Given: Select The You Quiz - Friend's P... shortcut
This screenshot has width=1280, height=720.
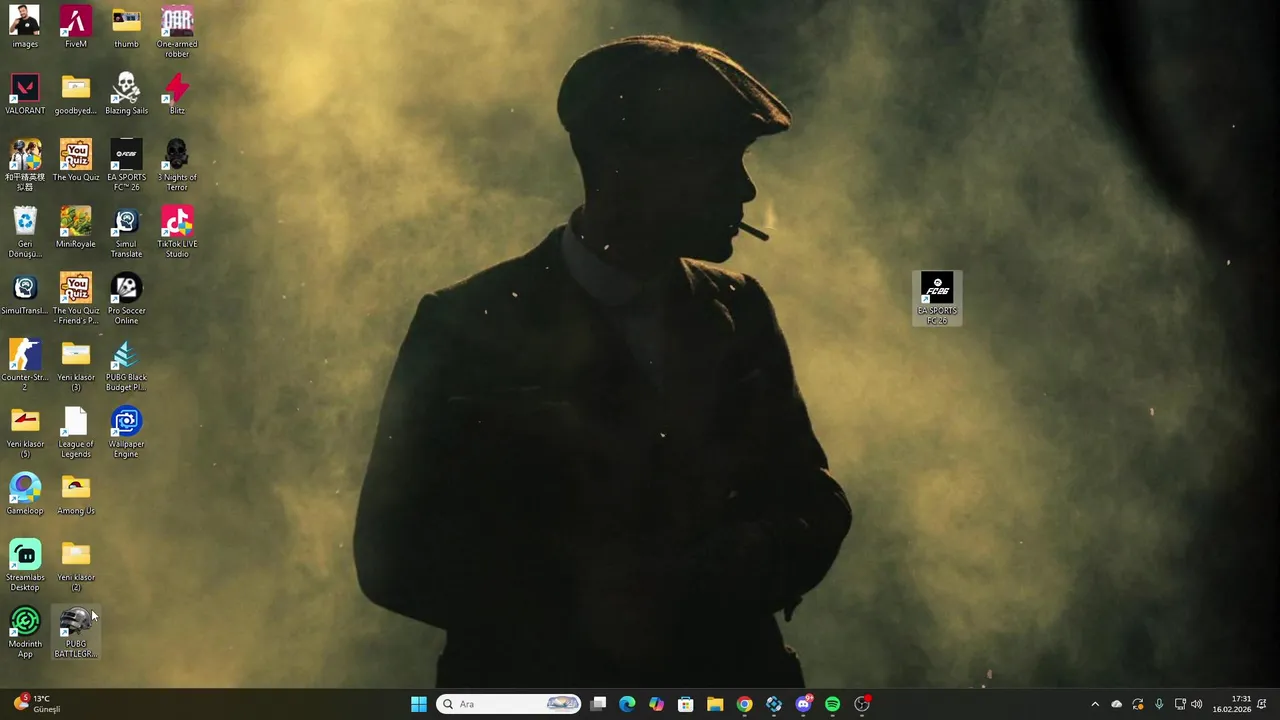Looking at the screenshot, I should tap(76, 299).
